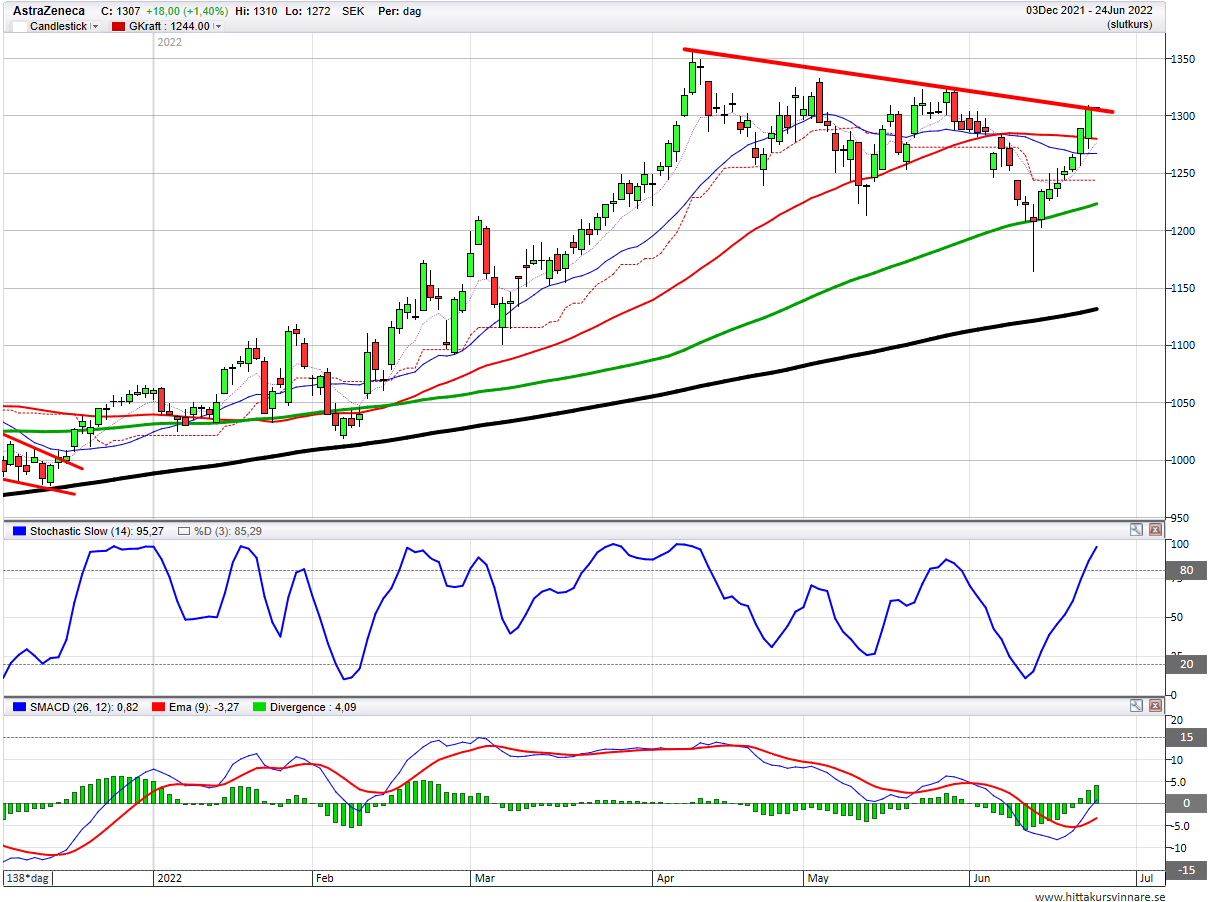Screen dimensions: 1210x902
Task: Click the Stochastic Slow (14): 95,27 label
Action: (x=98, y=530)
